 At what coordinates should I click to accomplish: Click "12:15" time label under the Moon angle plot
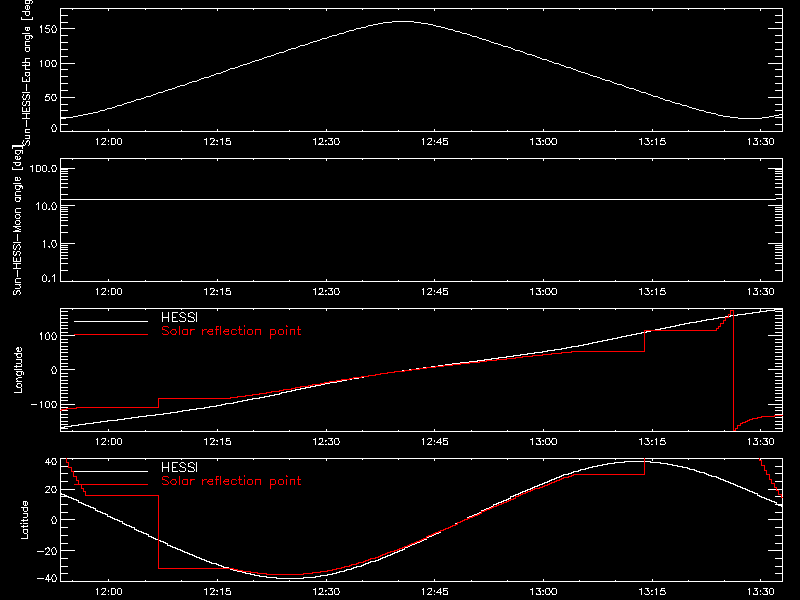coord(217,292)
